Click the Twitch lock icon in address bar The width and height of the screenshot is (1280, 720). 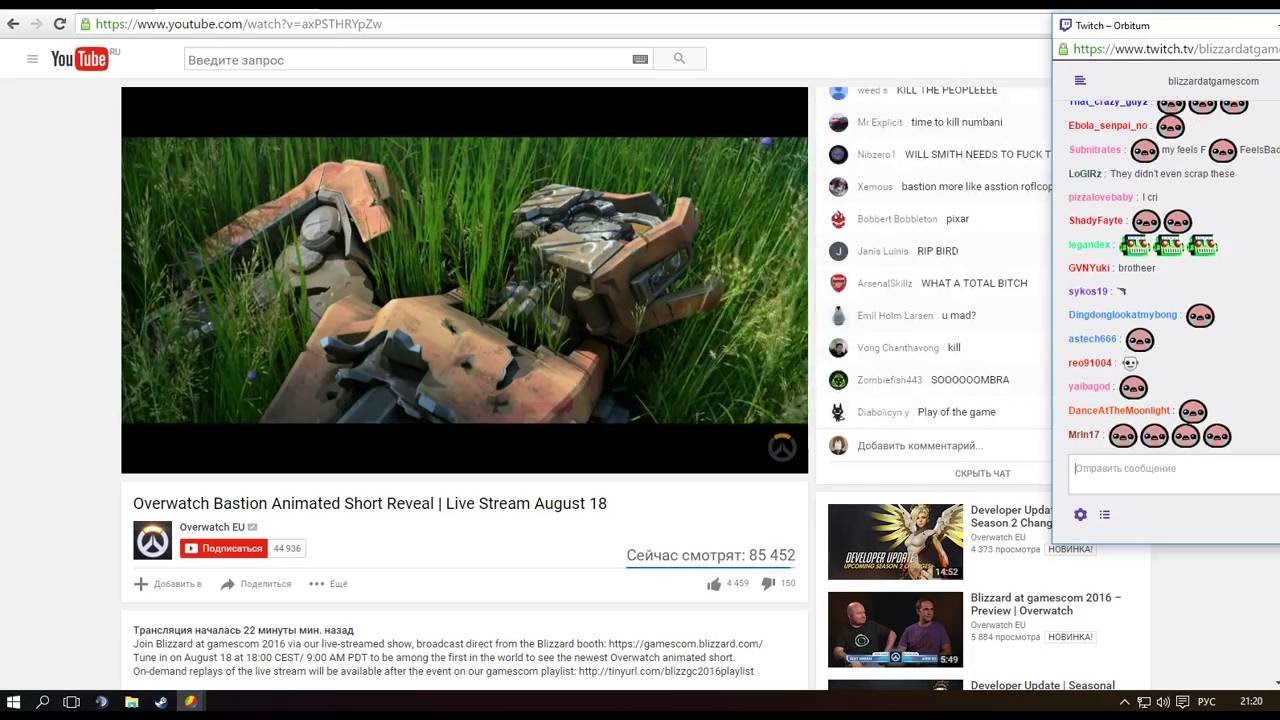[x=1064, y=49]
